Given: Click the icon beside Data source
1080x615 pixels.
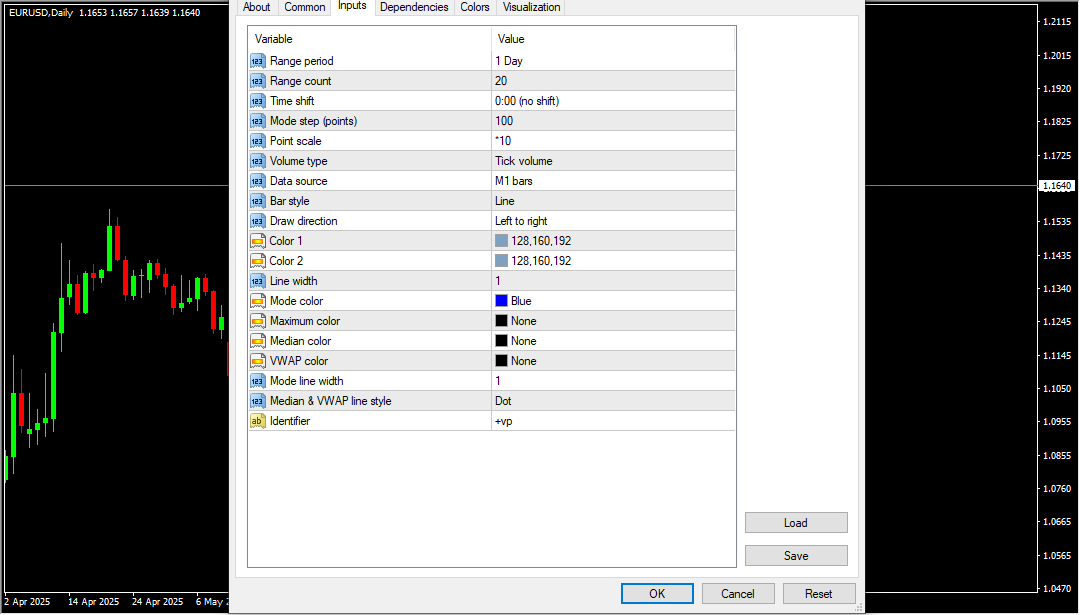Looking at the screenshot, I should coord(257,181).
